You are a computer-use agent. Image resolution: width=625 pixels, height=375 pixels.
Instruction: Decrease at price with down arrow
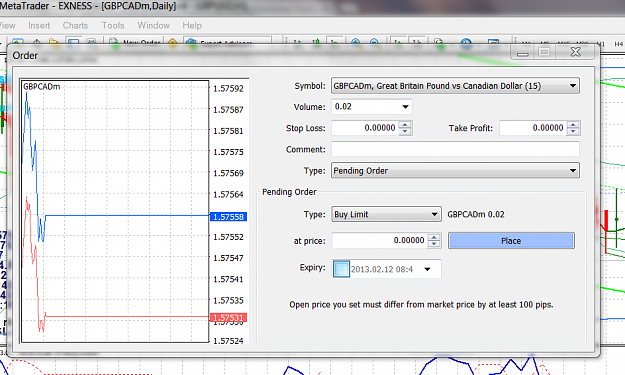pos(434,244)
